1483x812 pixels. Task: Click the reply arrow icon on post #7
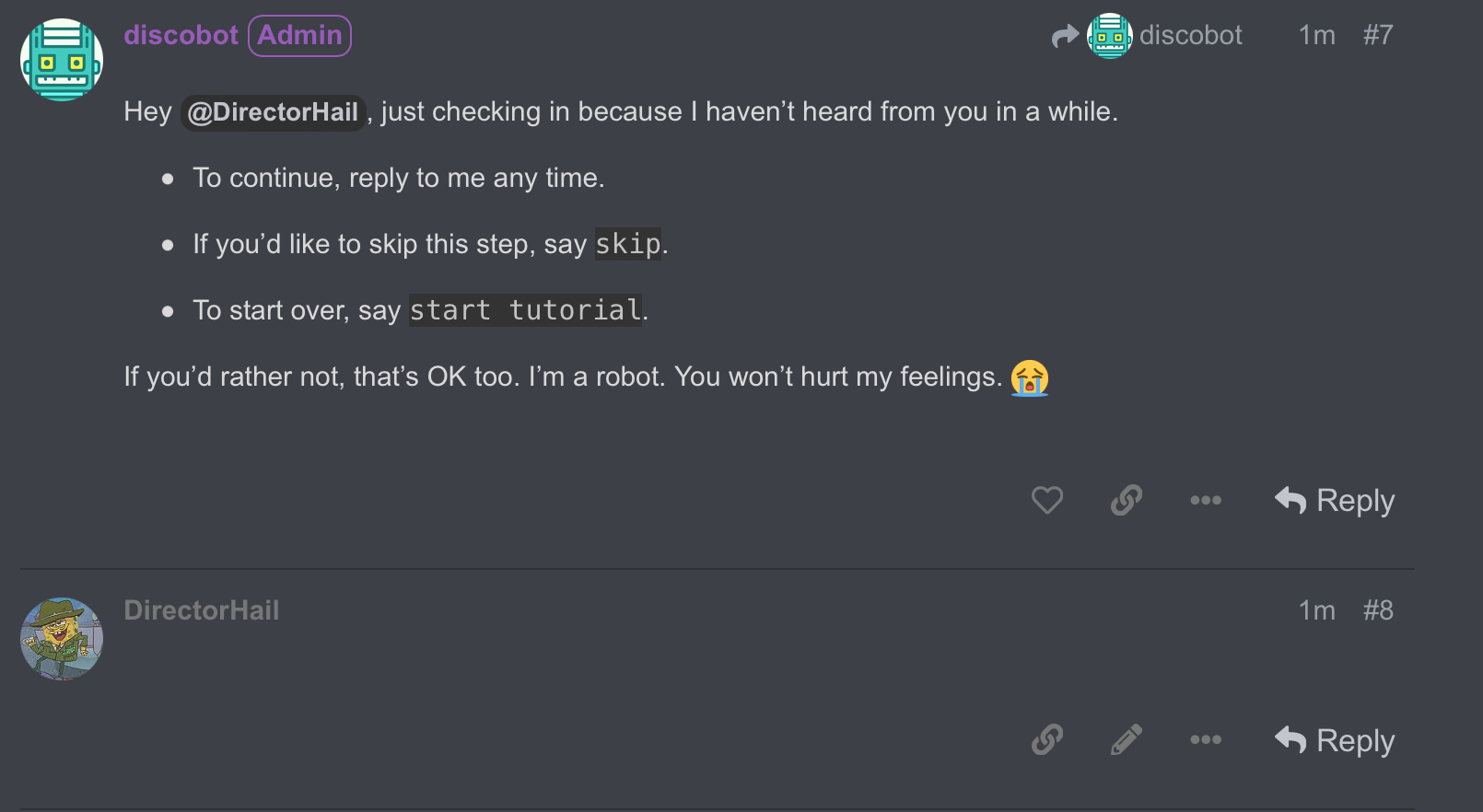pos(1290,500)
